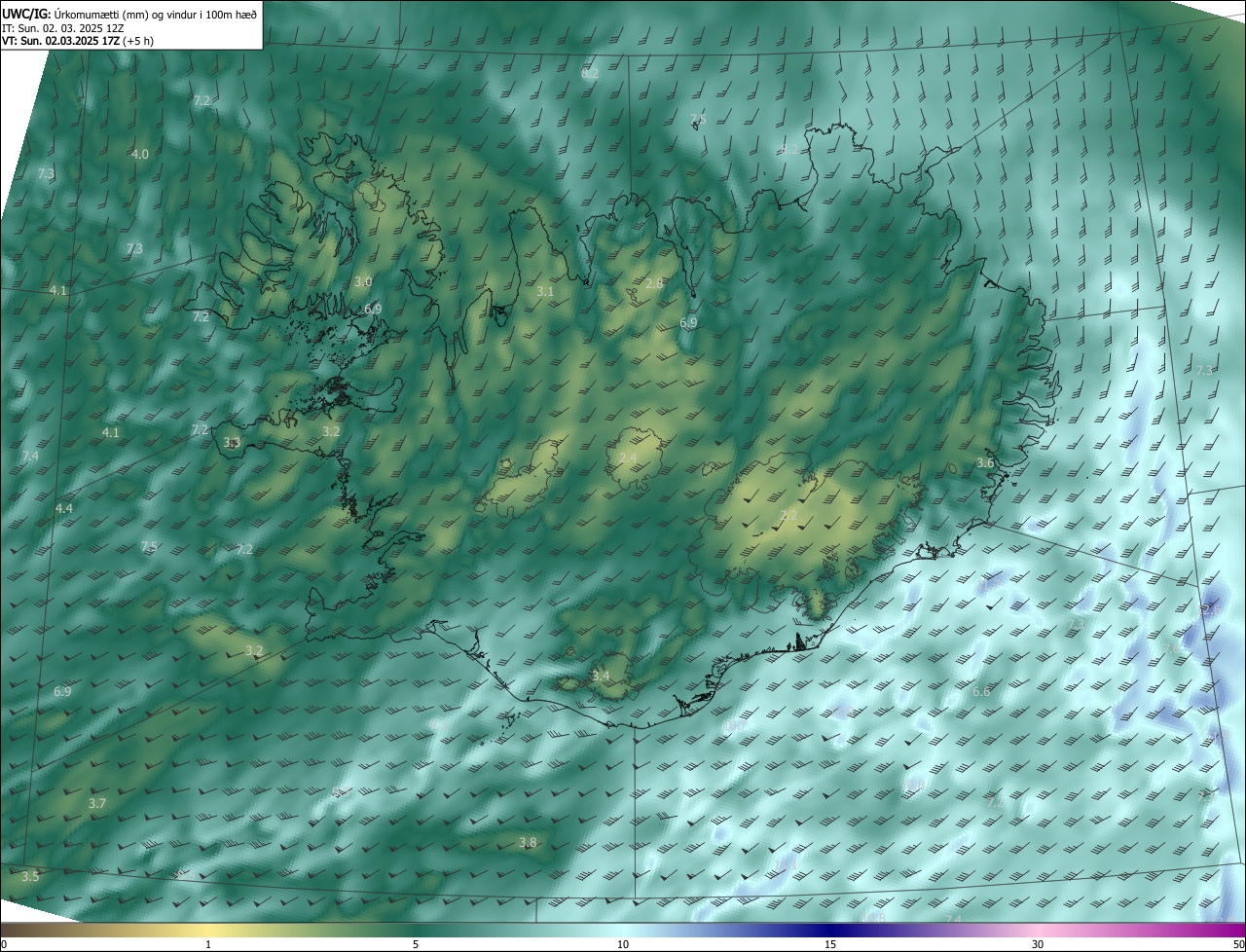
Task: Click the 3.7 value label on map
Action: [x=96, y=803]
